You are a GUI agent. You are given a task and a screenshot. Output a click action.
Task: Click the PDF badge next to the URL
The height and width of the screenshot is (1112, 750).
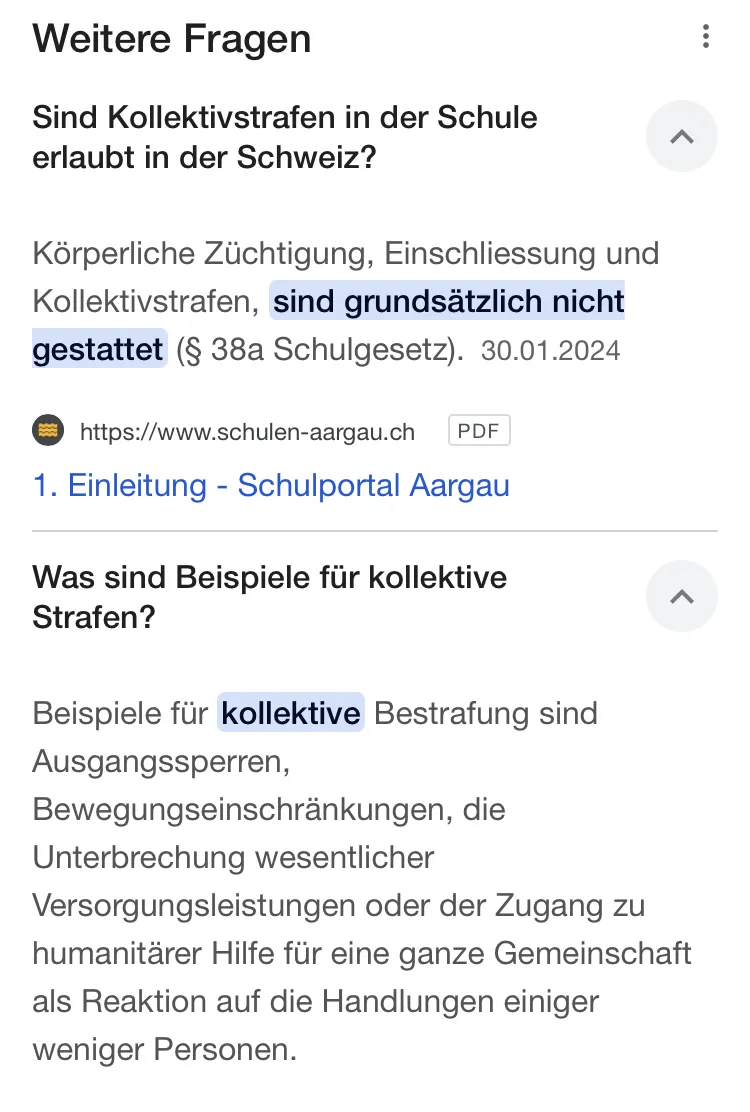(x=479, y=430)
